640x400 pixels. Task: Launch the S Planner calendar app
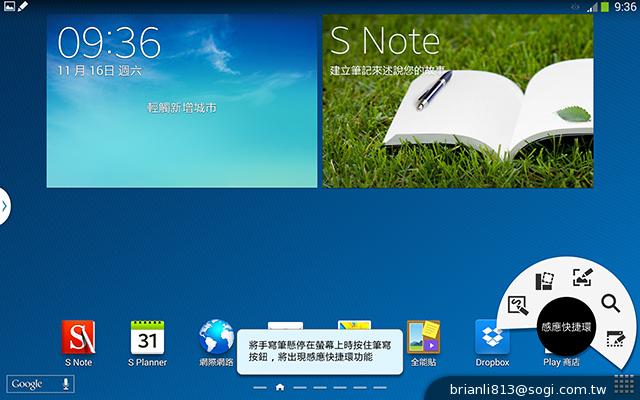point(147,337)
